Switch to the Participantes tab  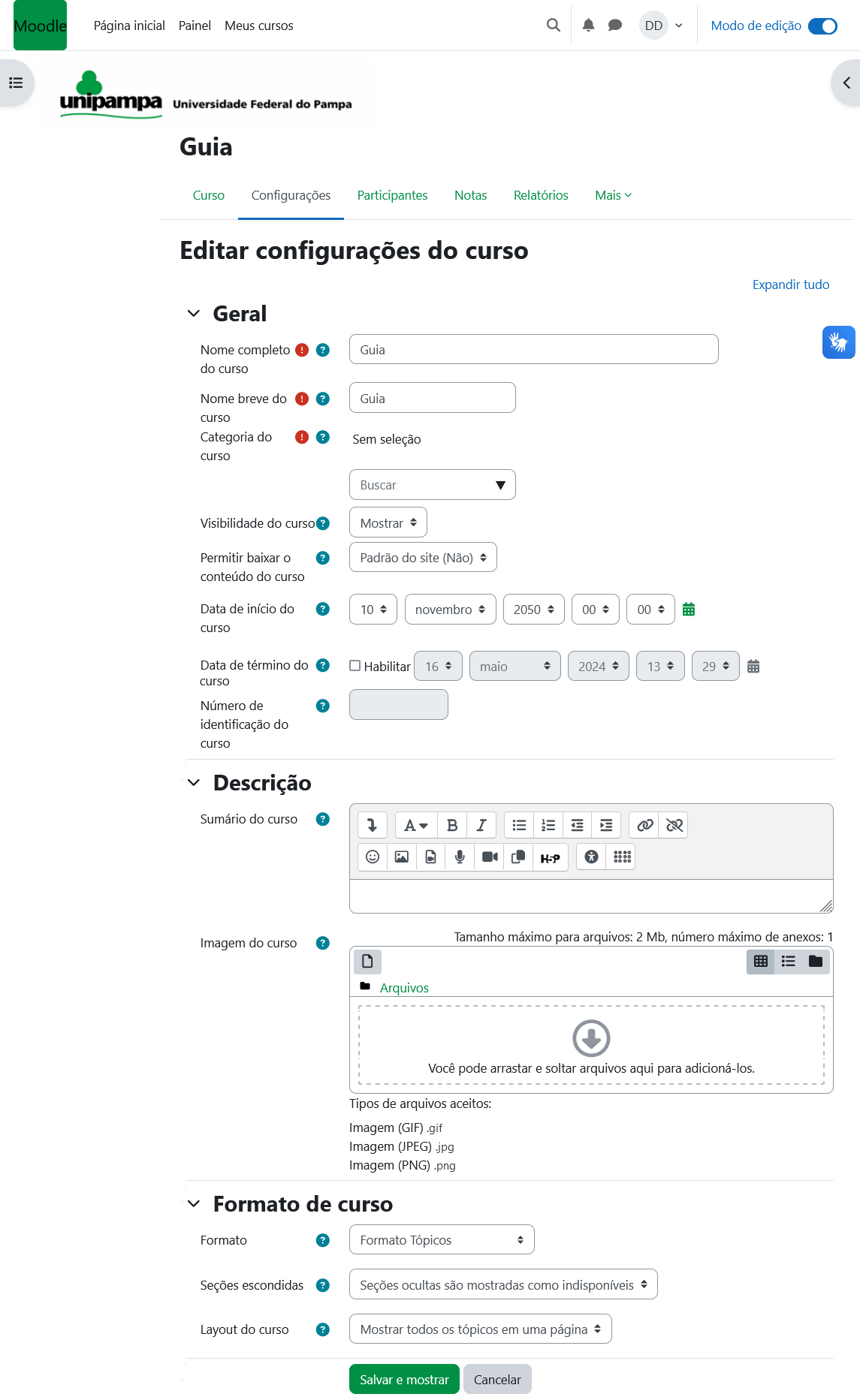point(392,195)
